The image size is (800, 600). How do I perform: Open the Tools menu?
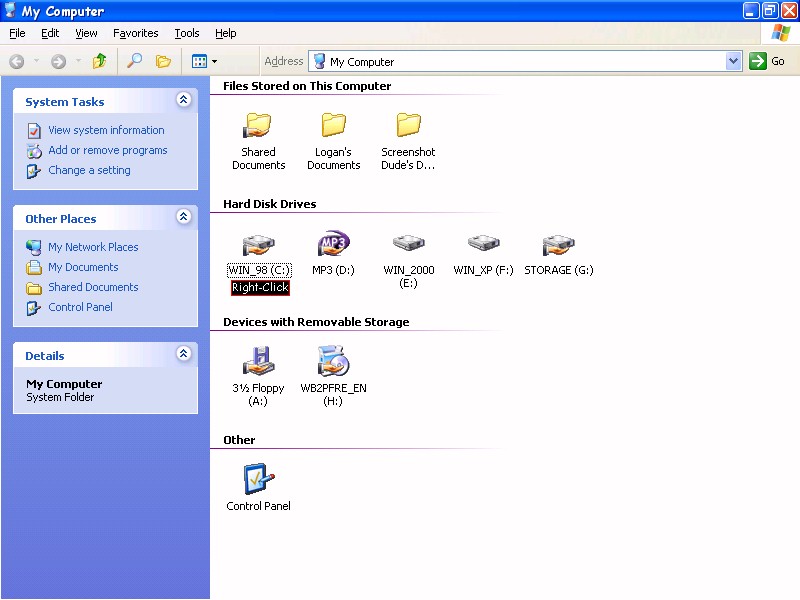(x=186, y=33)
